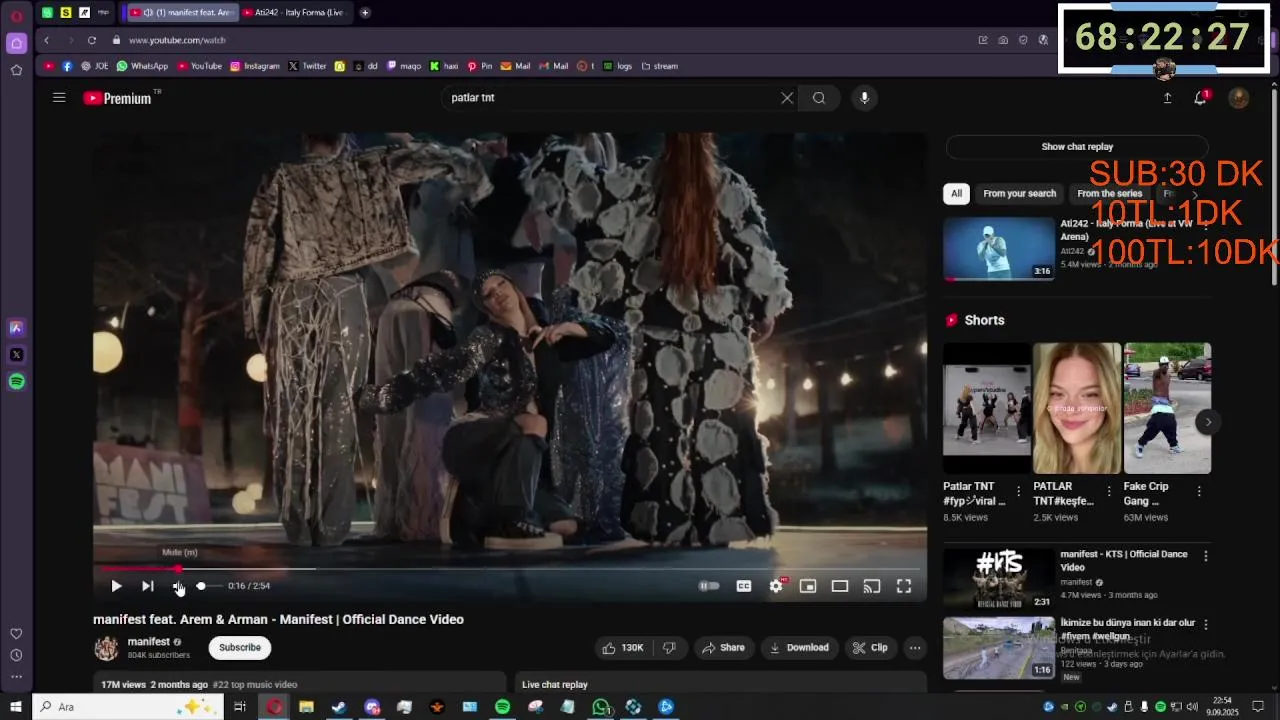1280x720 pixels.
Task: Toggle subtitles with the CC button
Action: [x=744, y=586]
